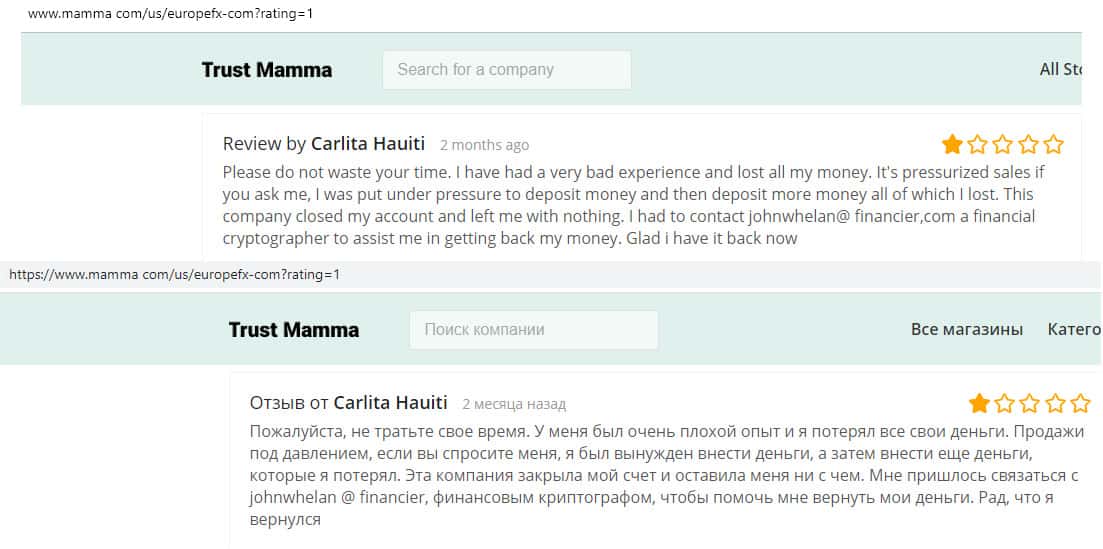The height and width of the screenshot is (549, 1103).
Task: Click the '2 месяца назад' timestamp
Action: (514, 405)
